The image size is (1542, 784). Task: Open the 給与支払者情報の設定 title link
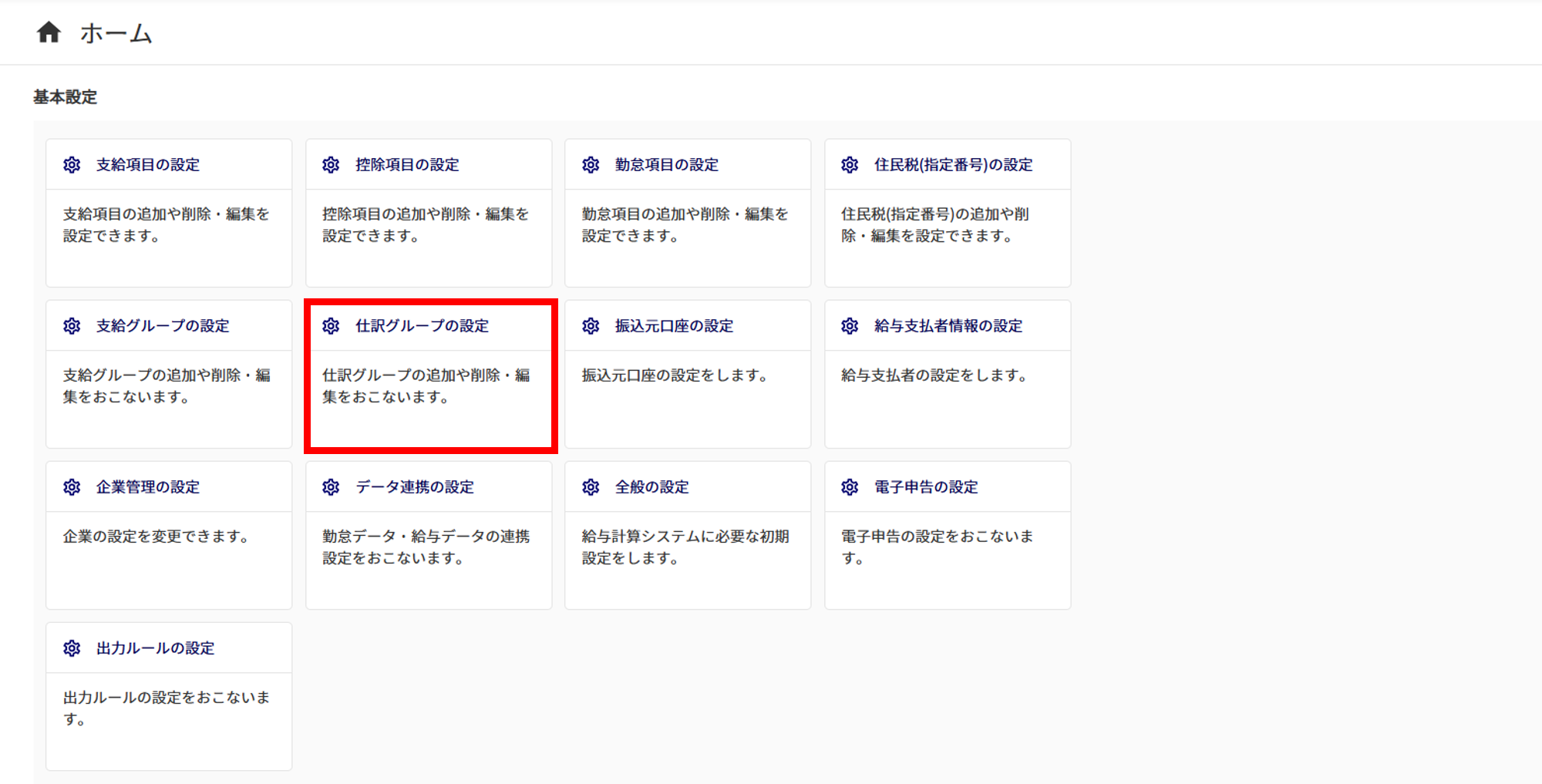click(x=948, y=326)
